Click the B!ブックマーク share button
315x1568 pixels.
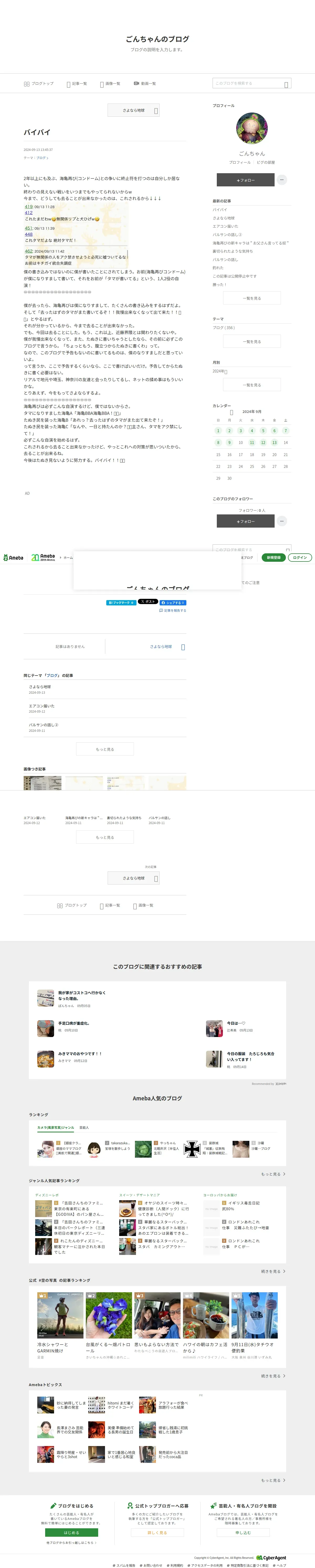(x=121, y=602)
